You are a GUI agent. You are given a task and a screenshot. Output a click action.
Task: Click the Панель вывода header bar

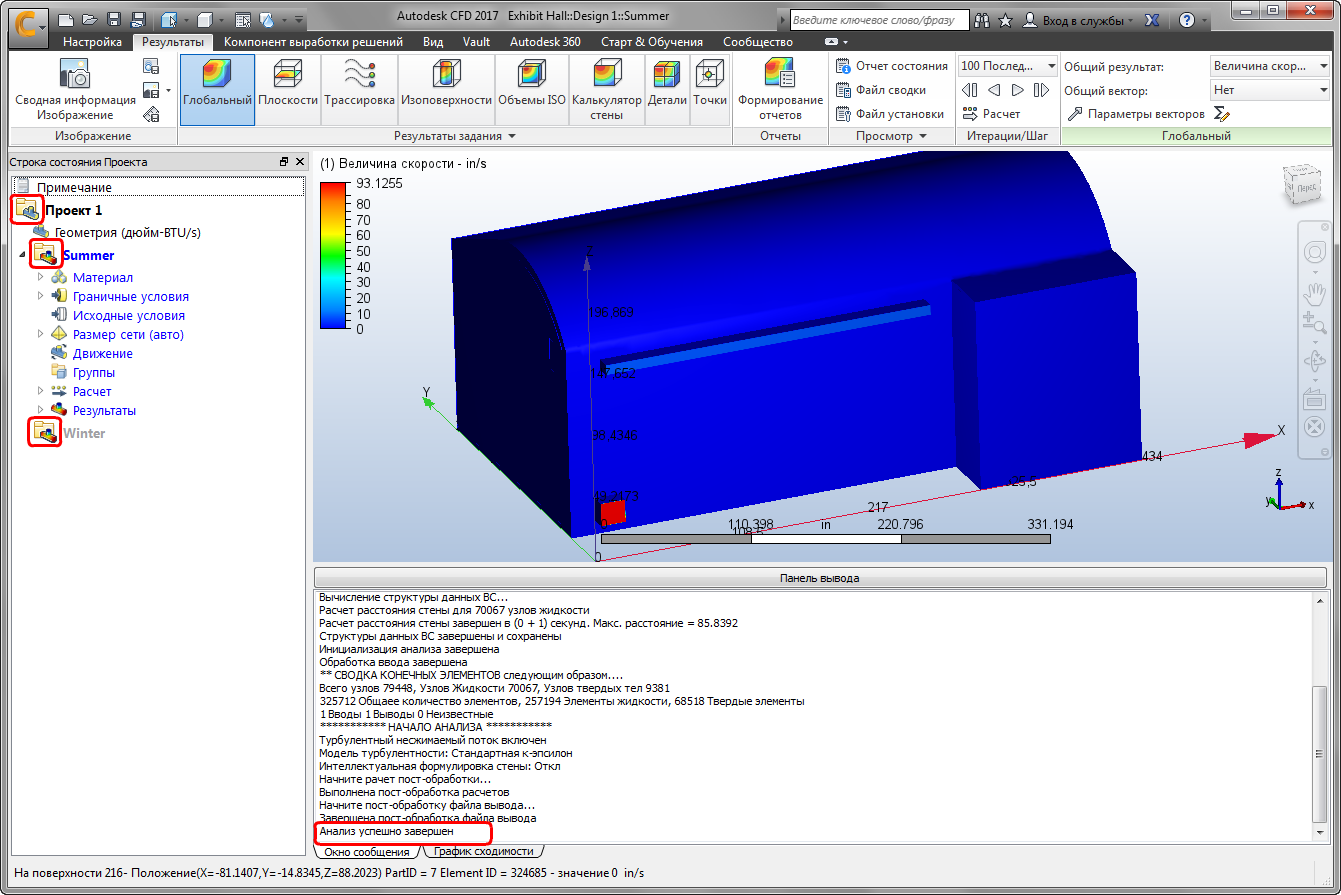819,578
